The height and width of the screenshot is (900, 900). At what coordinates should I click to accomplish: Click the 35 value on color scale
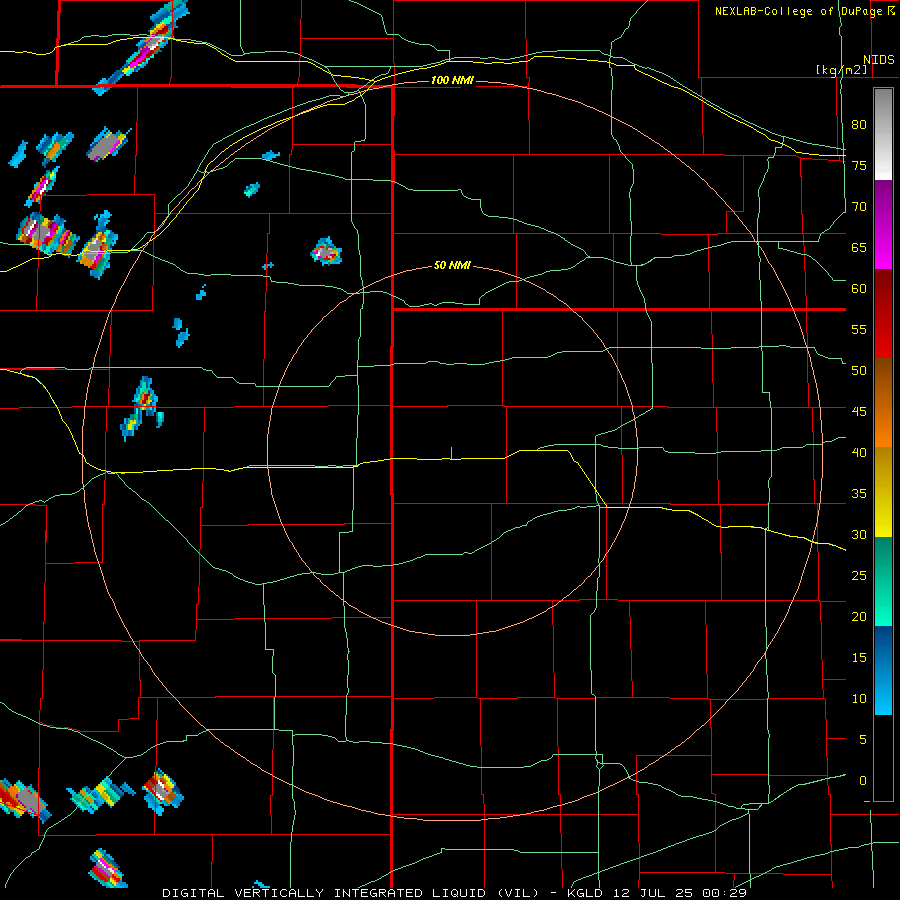click(859, 494)
